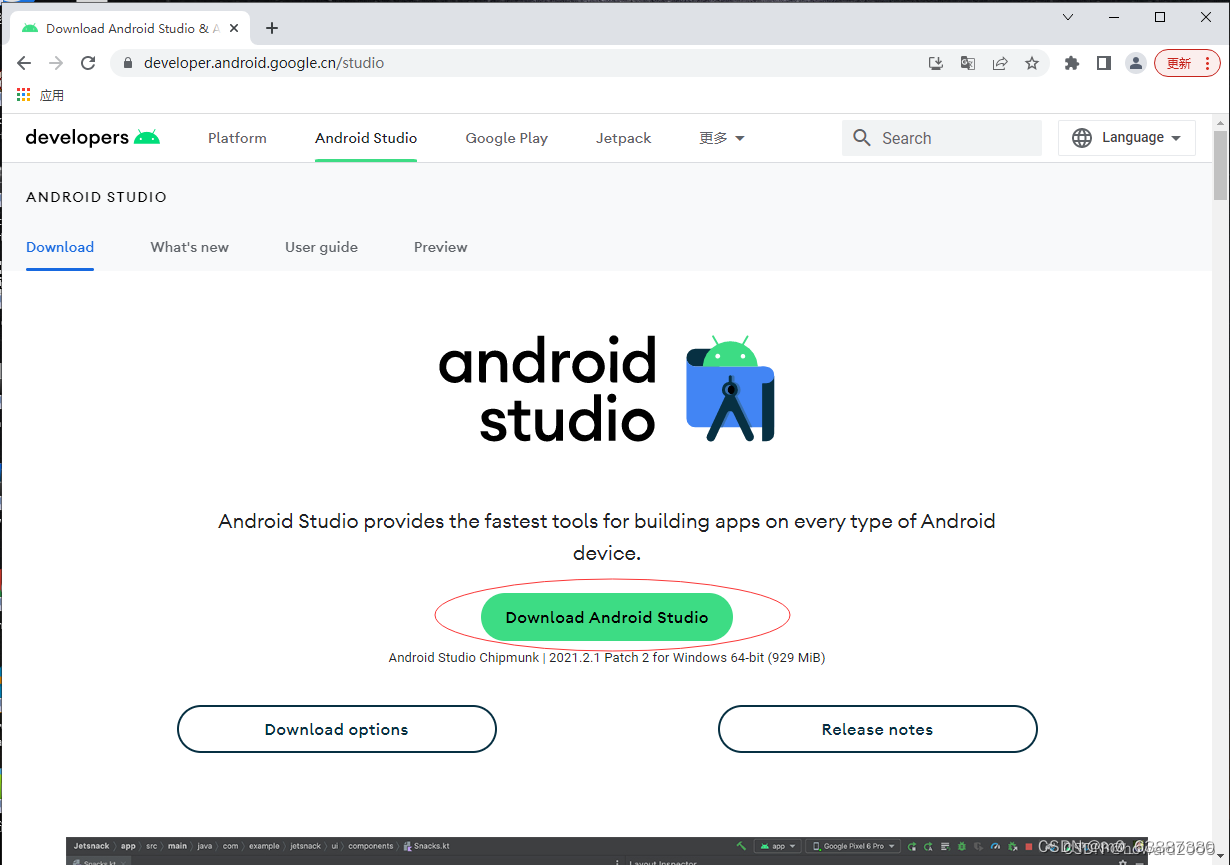Open the Extensions puzzle icon
Image resolution: width=1230 pixels, height=865 pixels.
[1072, 63]
